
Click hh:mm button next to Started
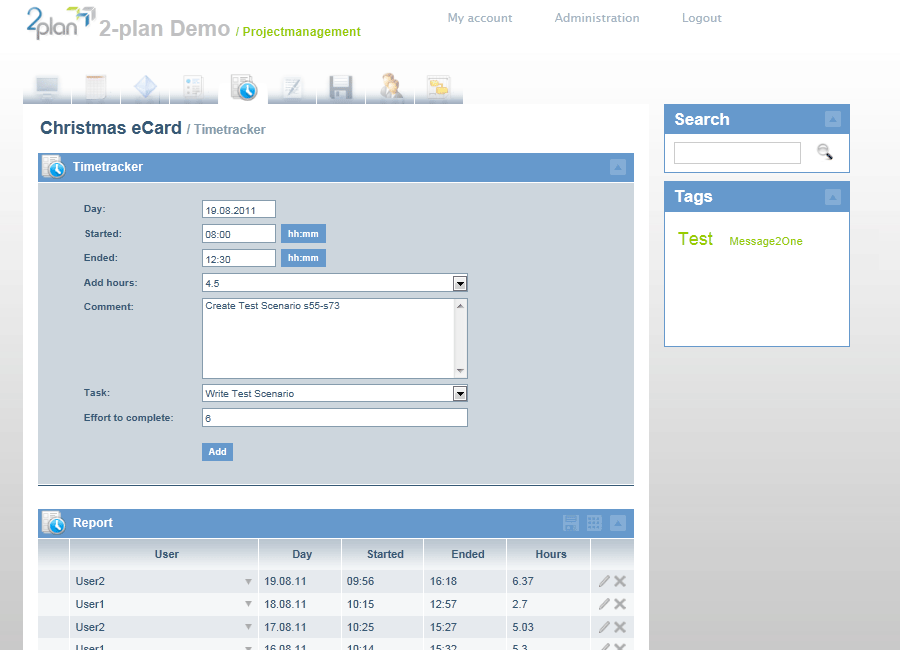tap(303, 234)
